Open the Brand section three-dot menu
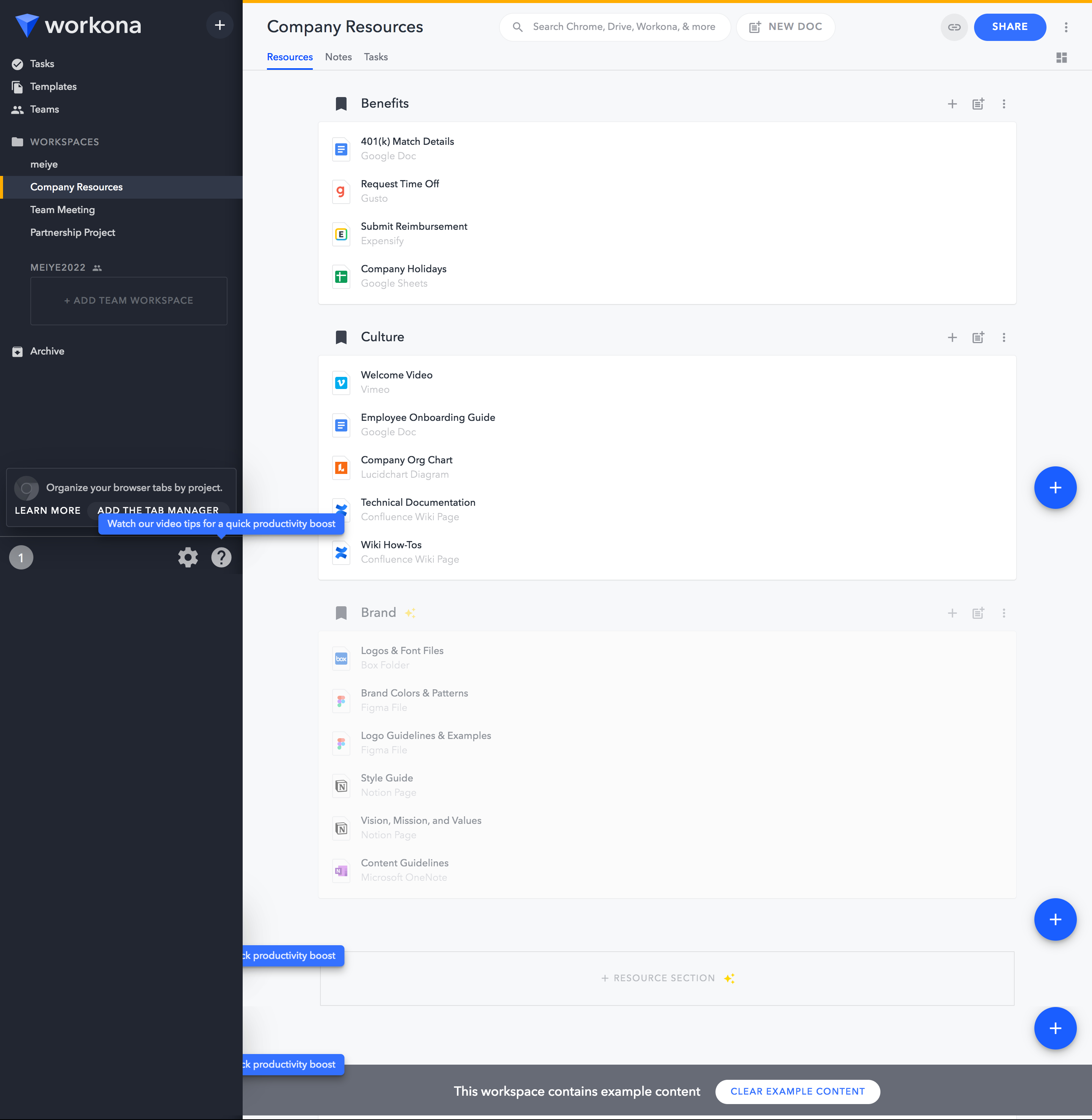 point(1004,613)
